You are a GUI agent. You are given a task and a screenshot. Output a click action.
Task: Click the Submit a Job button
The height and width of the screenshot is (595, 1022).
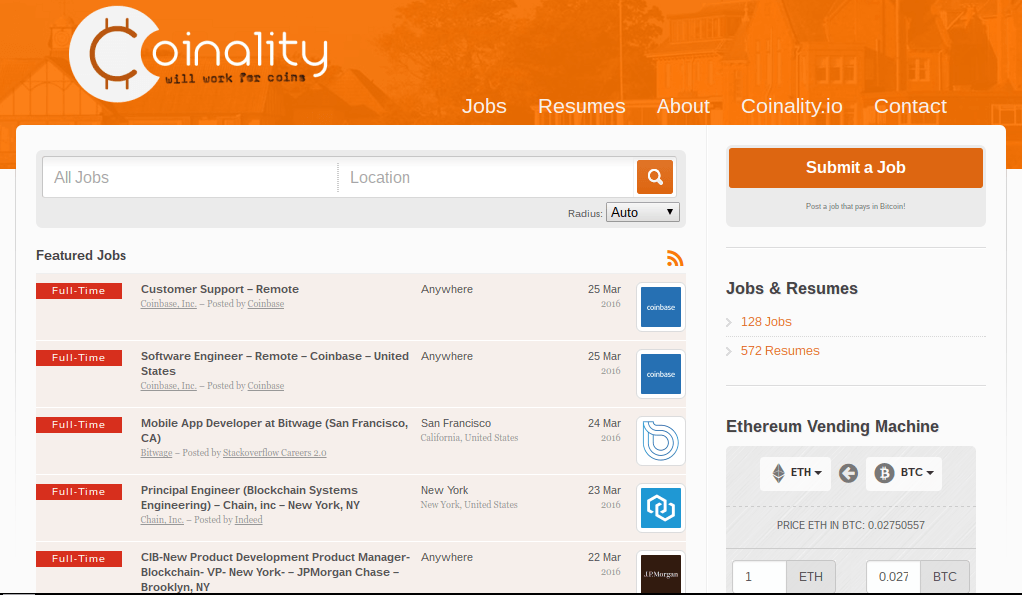pos(855,168)
